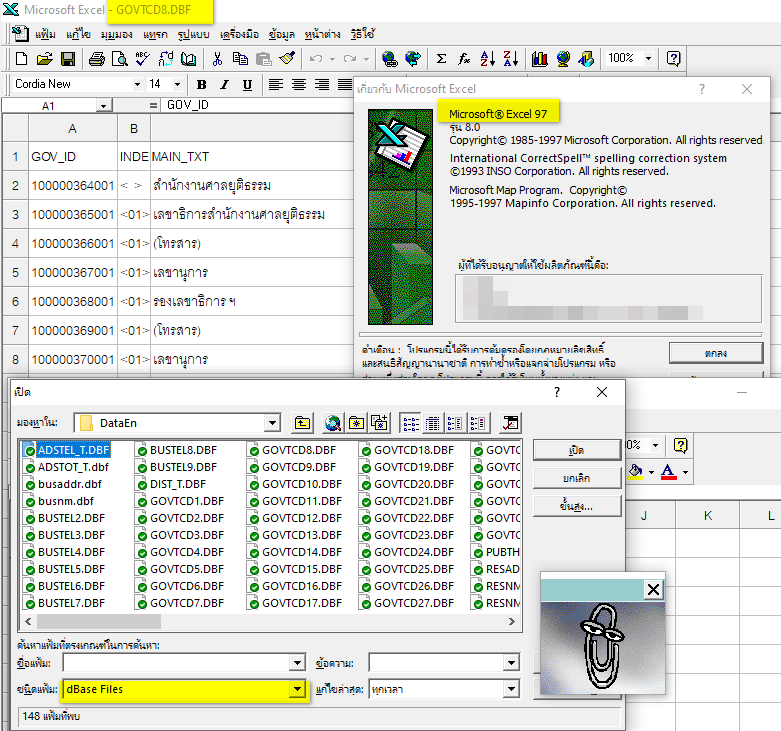
Task: Expand the font size 14 dropdown
Action: click(177, 85)
